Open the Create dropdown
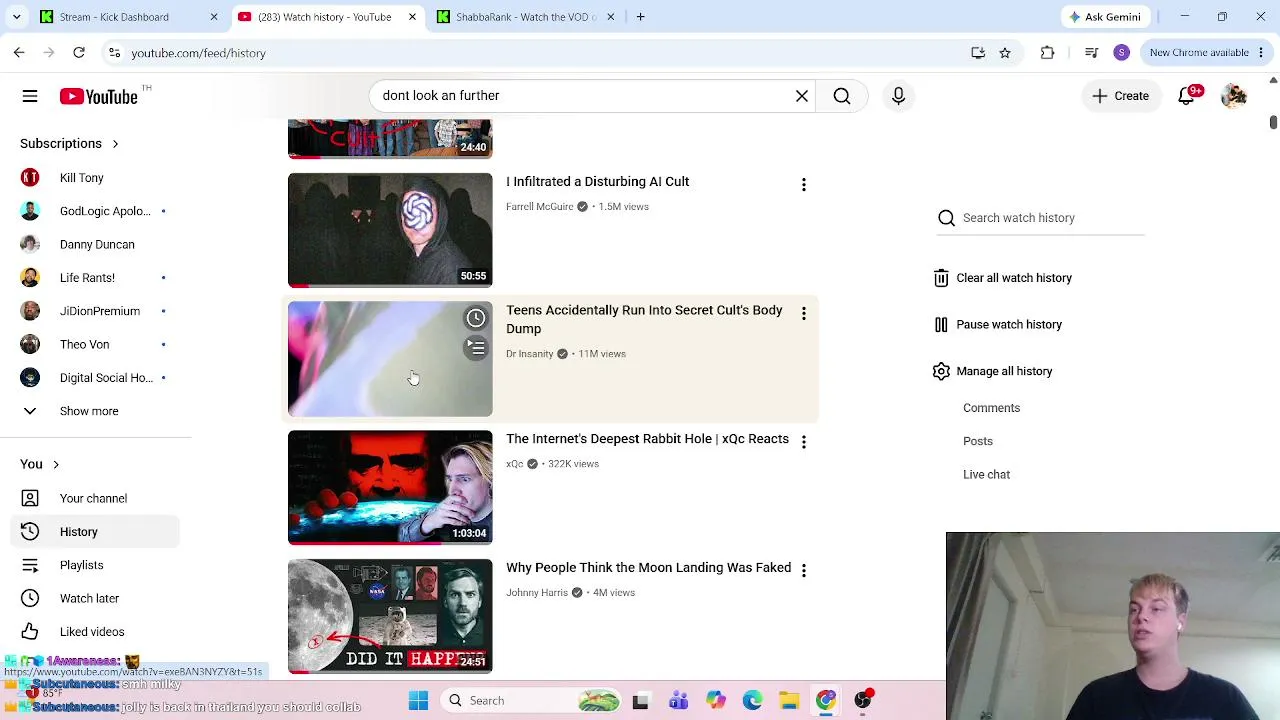Screen dimensions: 1280x720 coord(1121,96)
